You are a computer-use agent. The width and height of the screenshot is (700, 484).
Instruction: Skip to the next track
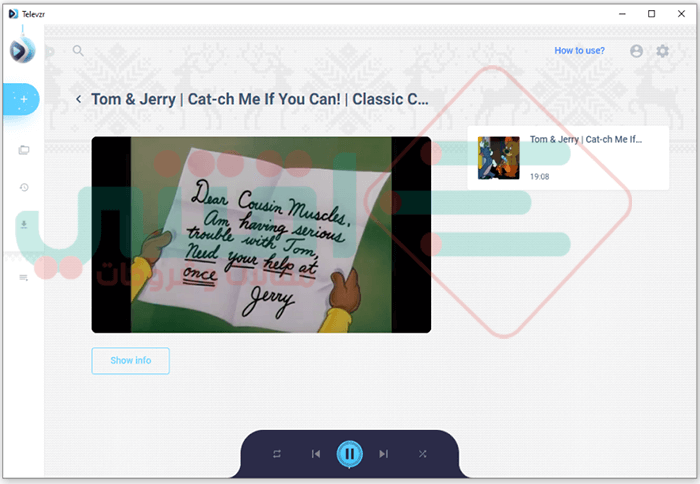(x=383, y=454)
